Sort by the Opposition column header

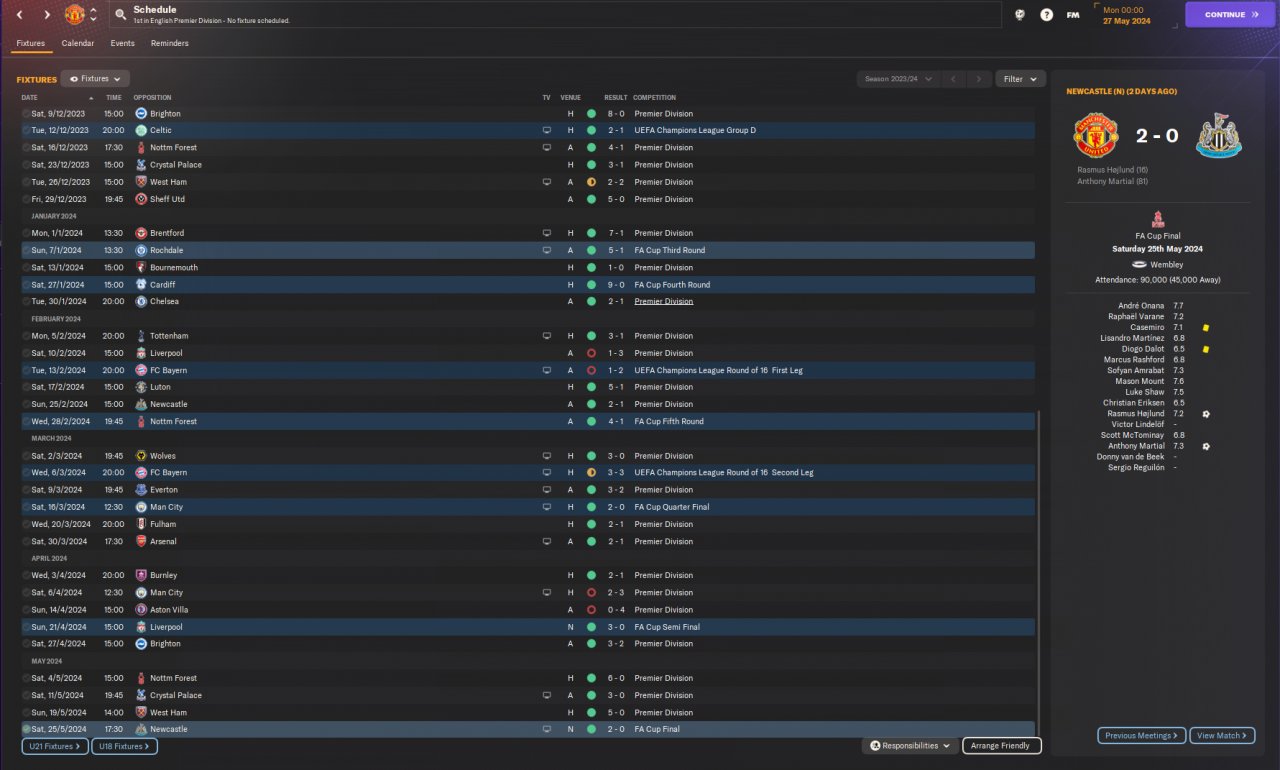(152, 98)
